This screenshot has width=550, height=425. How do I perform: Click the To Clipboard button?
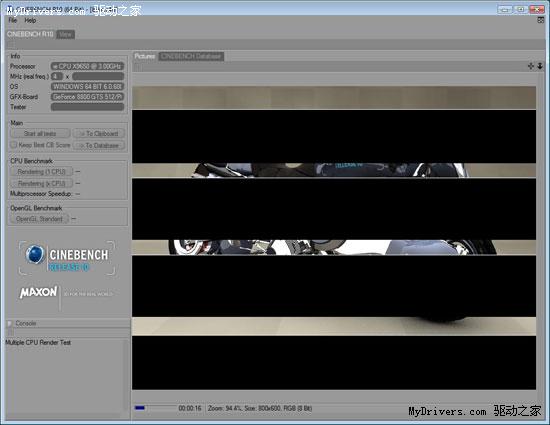coord(99,134)
